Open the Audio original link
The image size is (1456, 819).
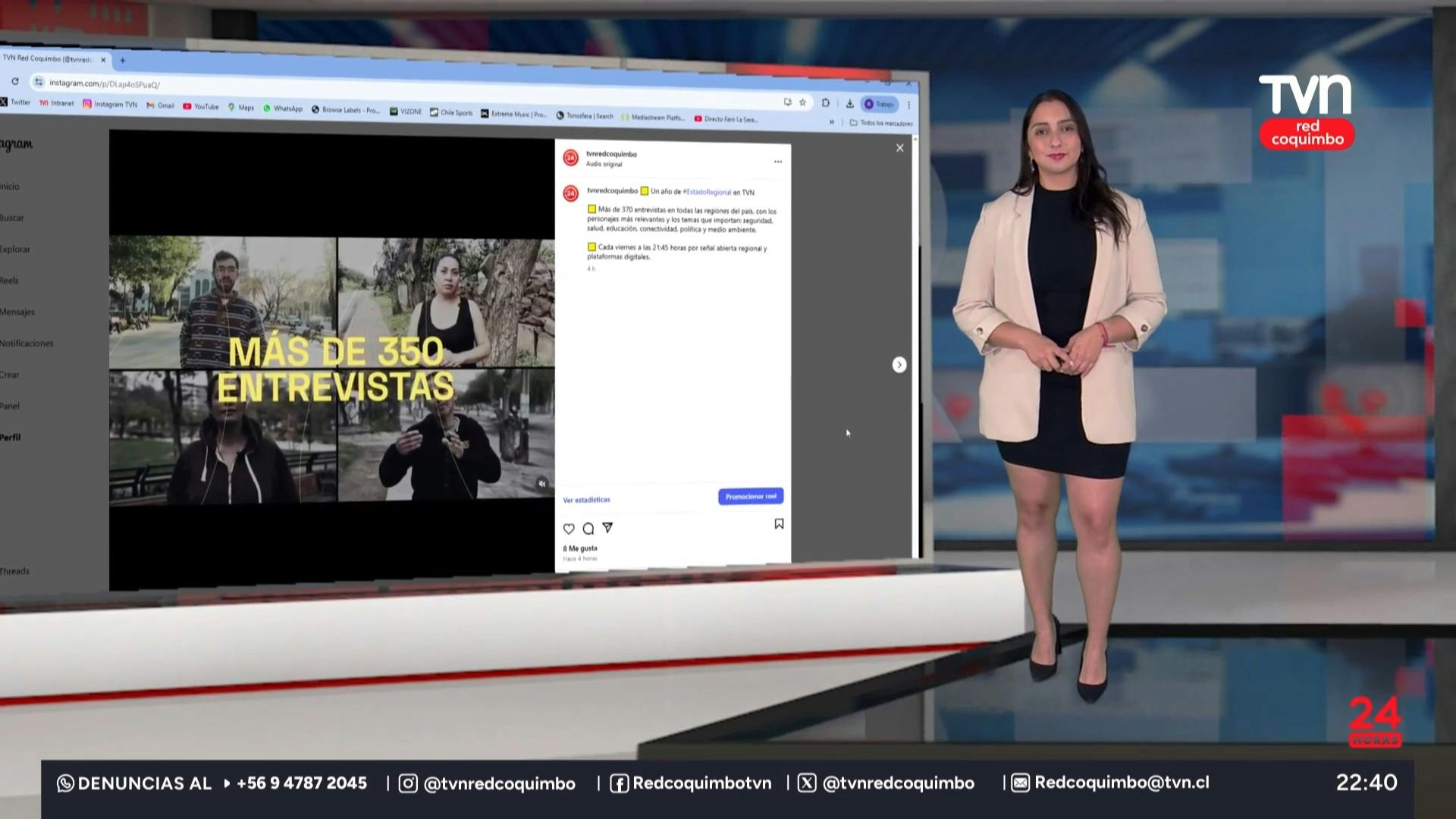click(604, 164)
